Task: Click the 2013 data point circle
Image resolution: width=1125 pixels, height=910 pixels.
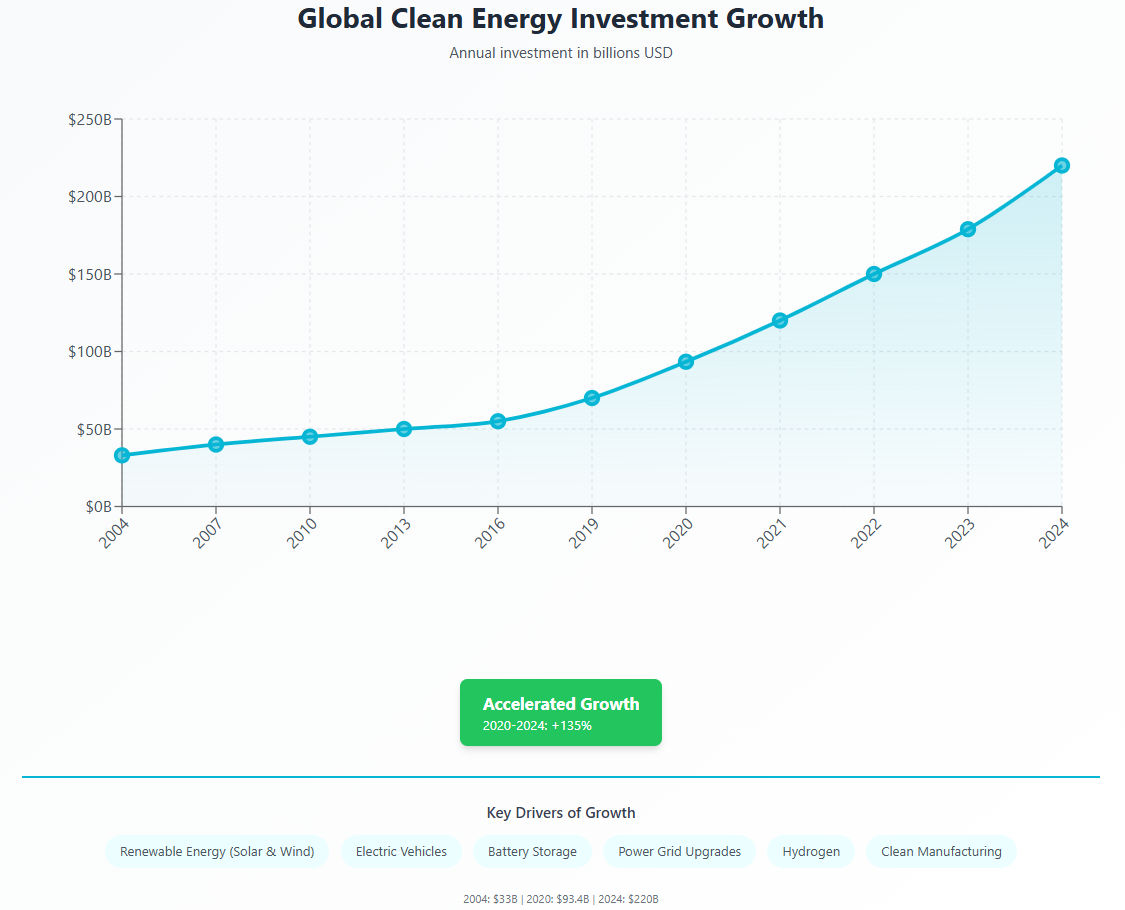Action: tap(404, 429)
